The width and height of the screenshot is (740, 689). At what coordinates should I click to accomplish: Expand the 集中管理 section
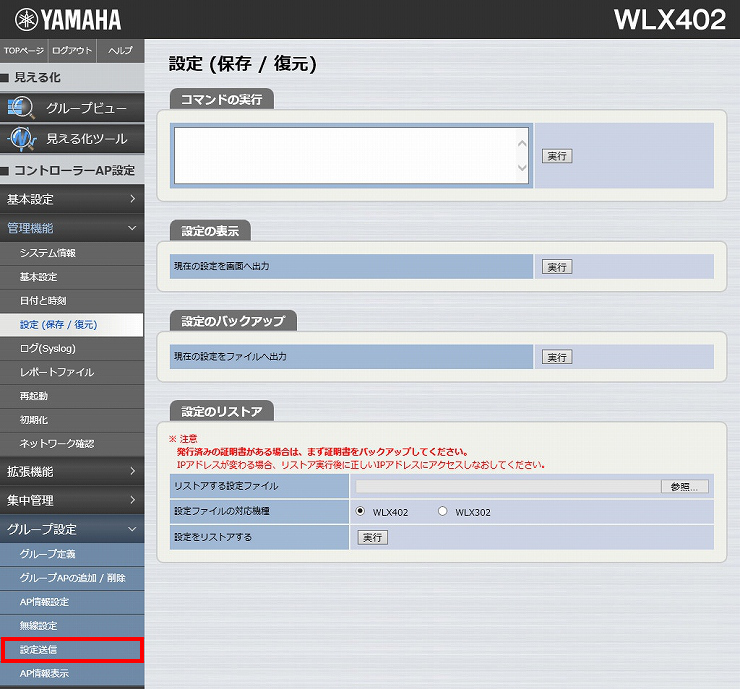point(72,500)
